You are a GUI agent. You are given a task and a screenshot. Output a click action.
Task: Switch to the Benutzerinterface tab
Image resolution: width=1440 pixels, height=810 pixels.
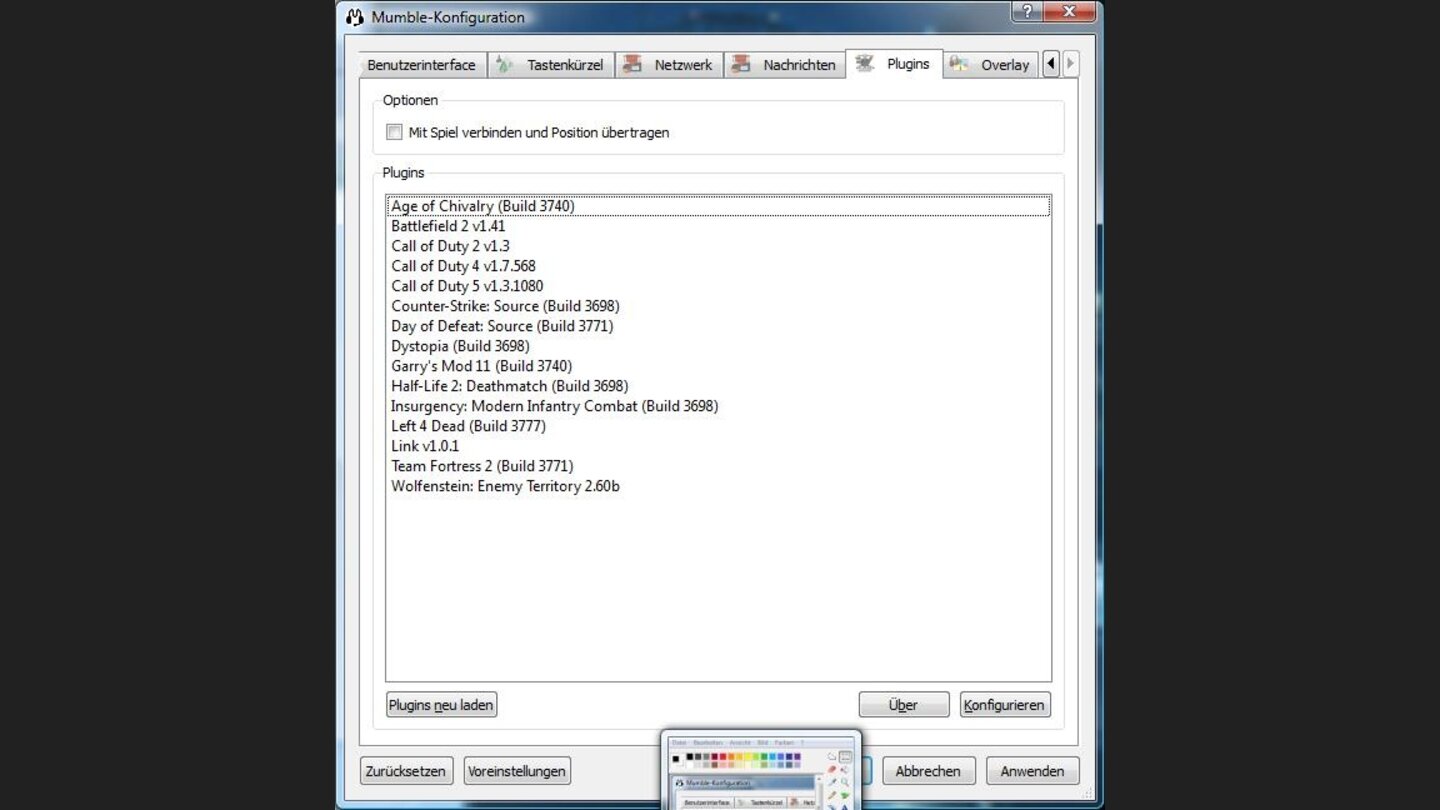(422, 65)
